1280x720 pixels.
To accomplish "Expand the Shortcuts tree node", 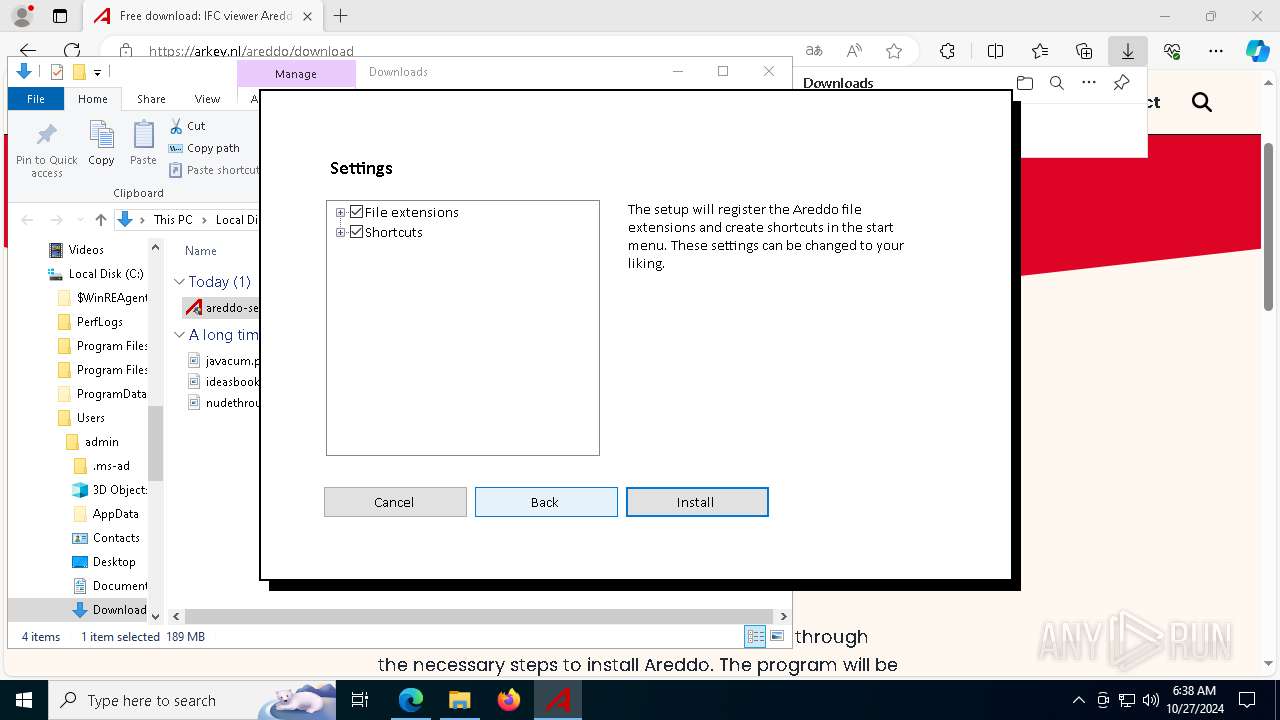I will (341, 232).
